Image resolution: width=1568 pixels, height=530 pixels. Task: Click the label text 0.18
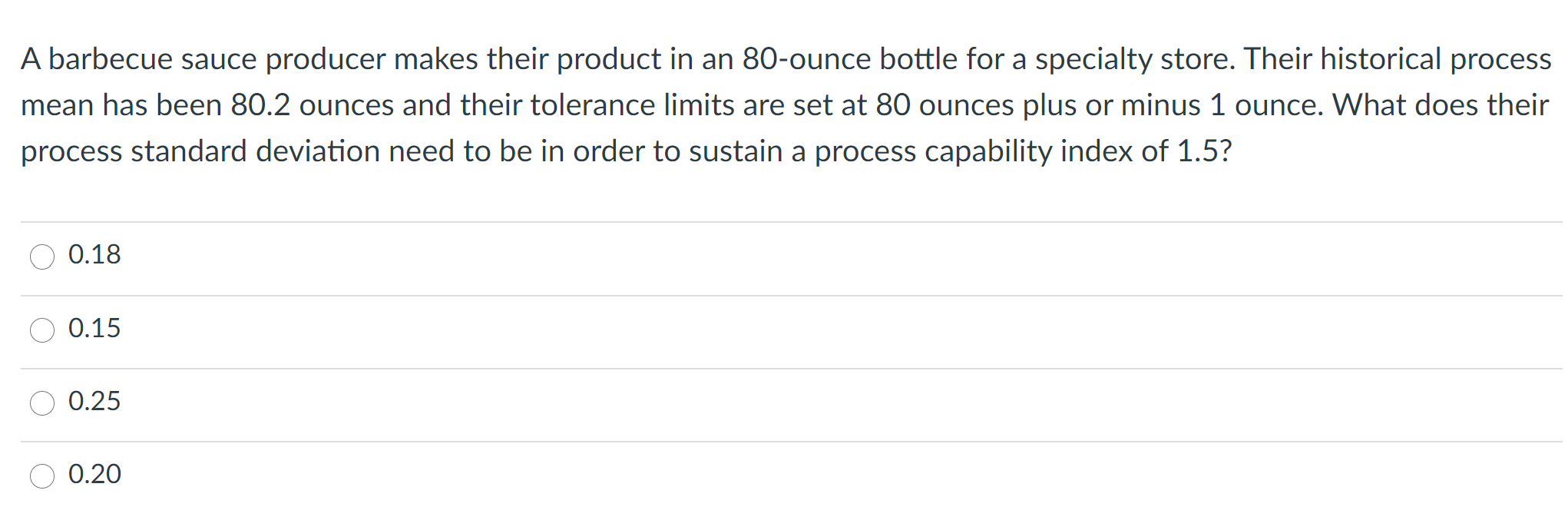tap(94, 254)
